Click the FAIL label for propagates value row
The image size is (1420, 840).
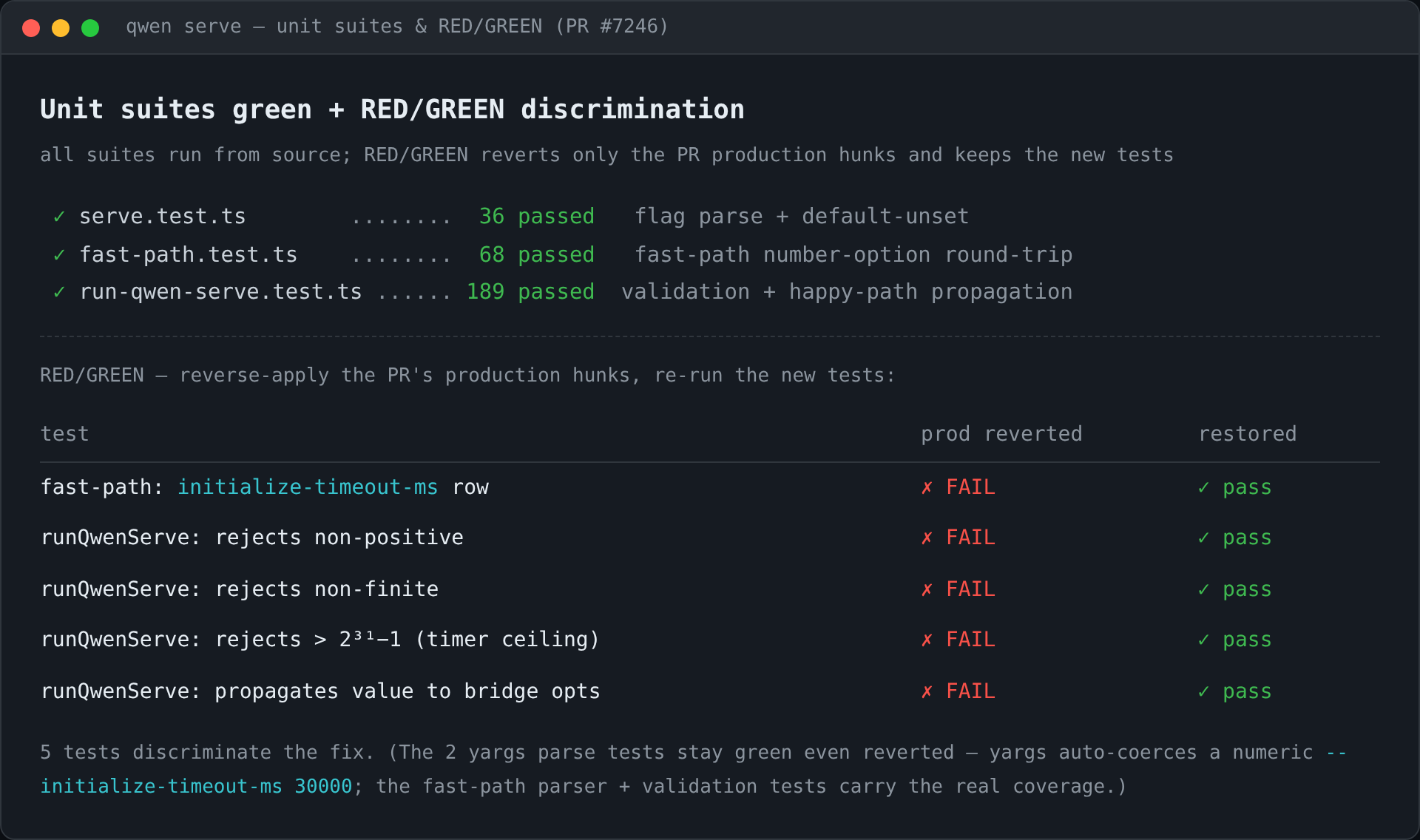971,691
